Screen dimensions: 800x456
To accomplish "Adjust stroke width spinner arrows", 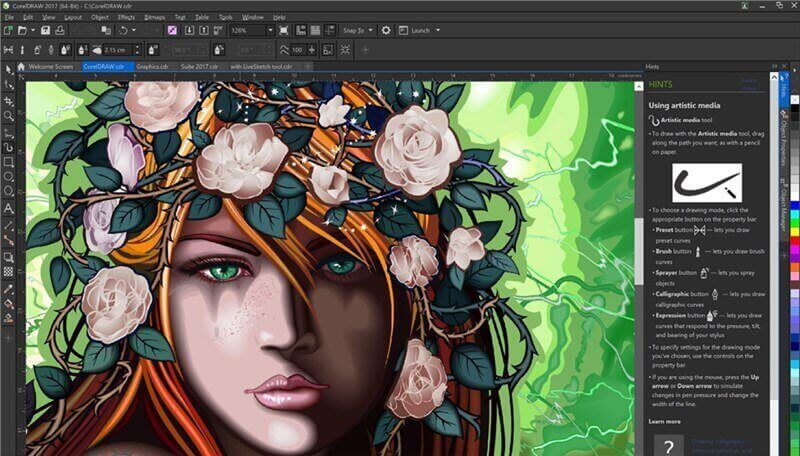I will tap(137, 50).
